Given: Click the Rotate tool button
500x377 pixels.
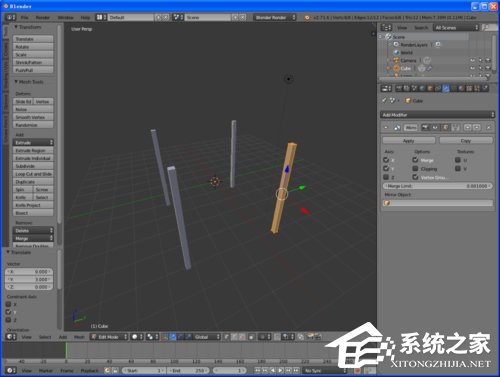Looking at the screenshot, I should tap(33, 47).
